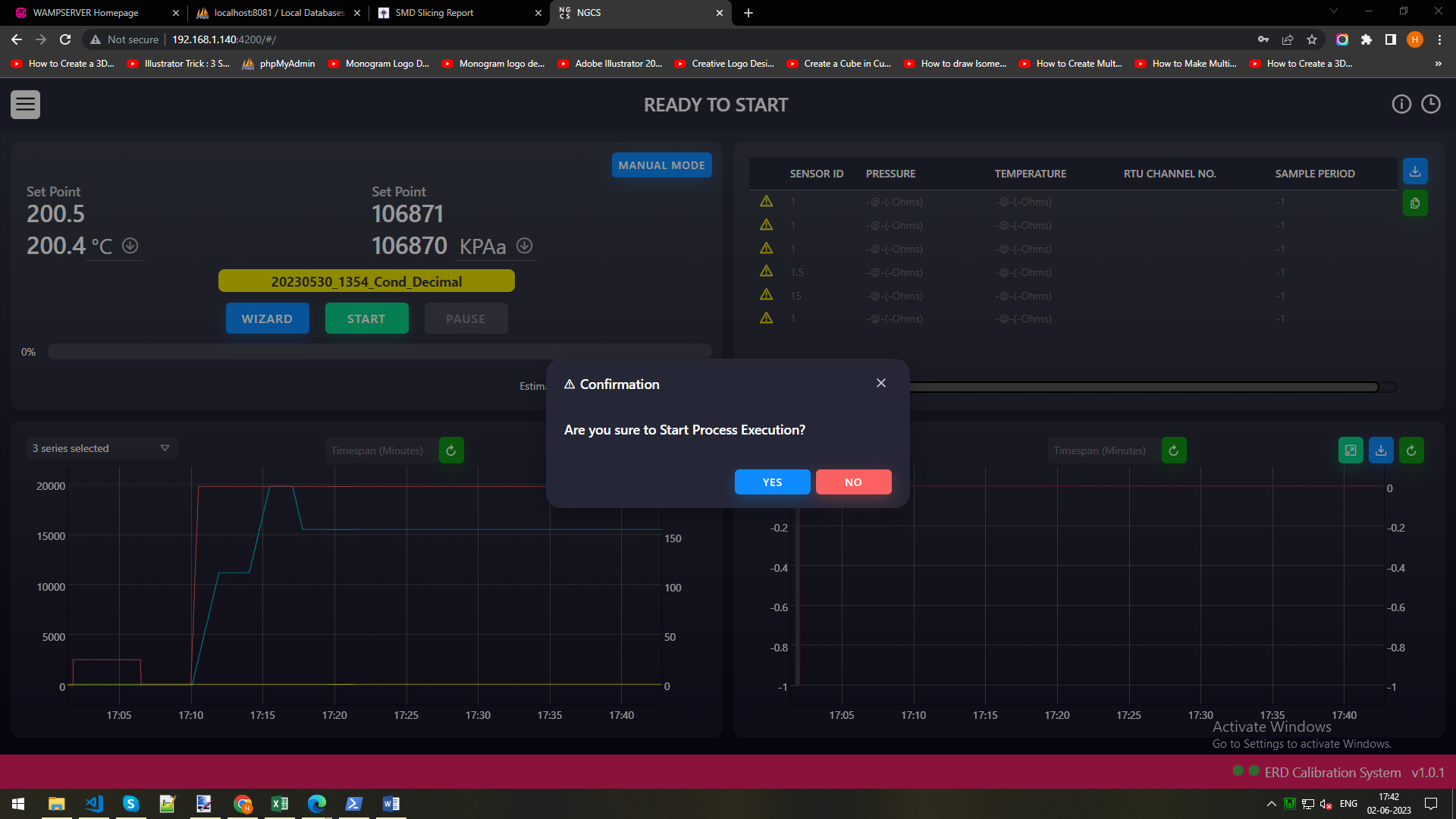Open Excel from the Windows taskbar
This screenshot has height=819, width=1456.
[x=280, y=804]
